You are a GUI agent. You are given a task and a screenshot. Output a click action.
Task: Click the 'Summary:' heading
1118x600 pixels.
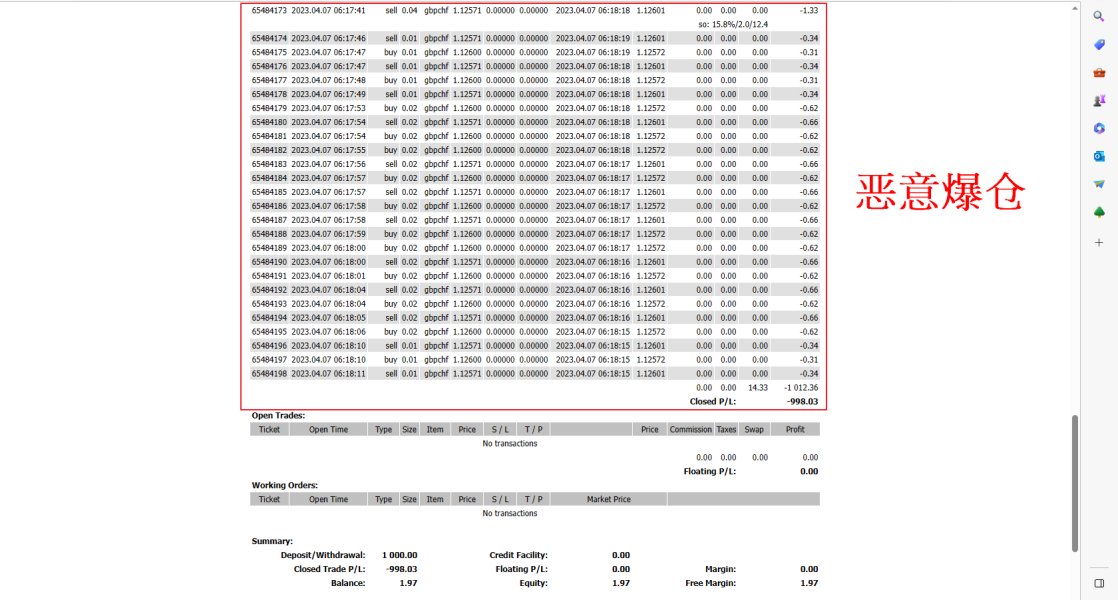[272, 542]
